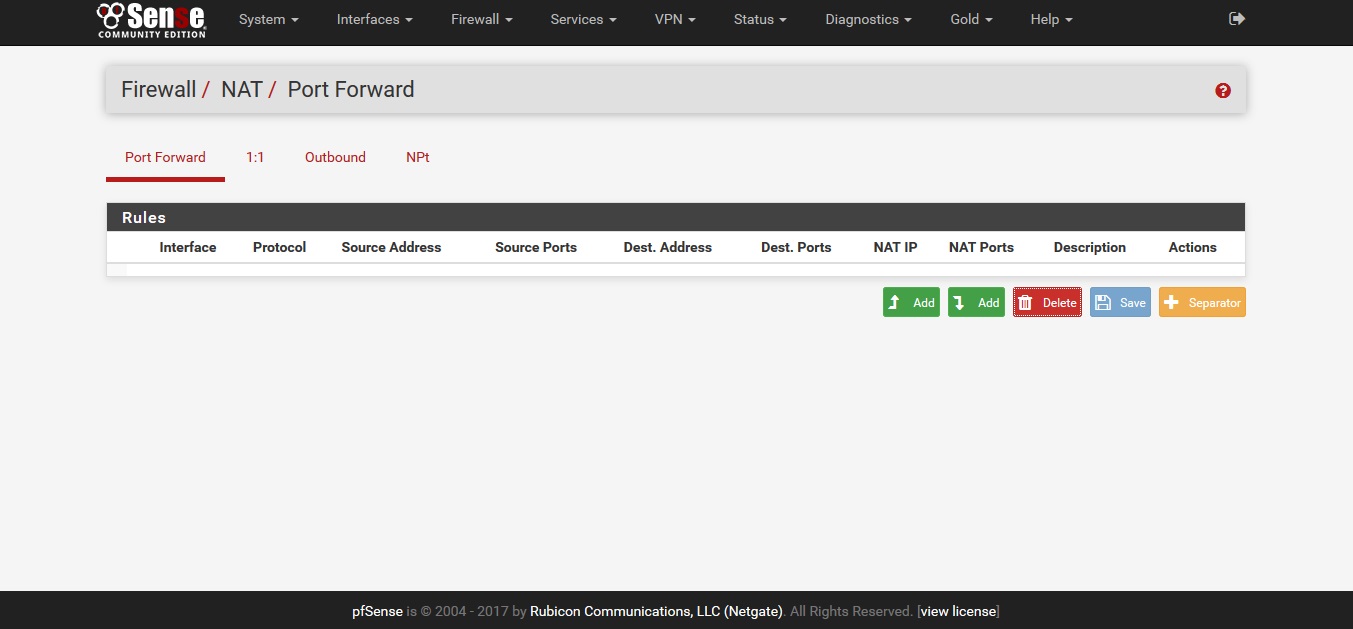The height and width of the screenshot is (629, 1353).
Task: Add a Separator using the orange plus button
Action: point(1202,303)
